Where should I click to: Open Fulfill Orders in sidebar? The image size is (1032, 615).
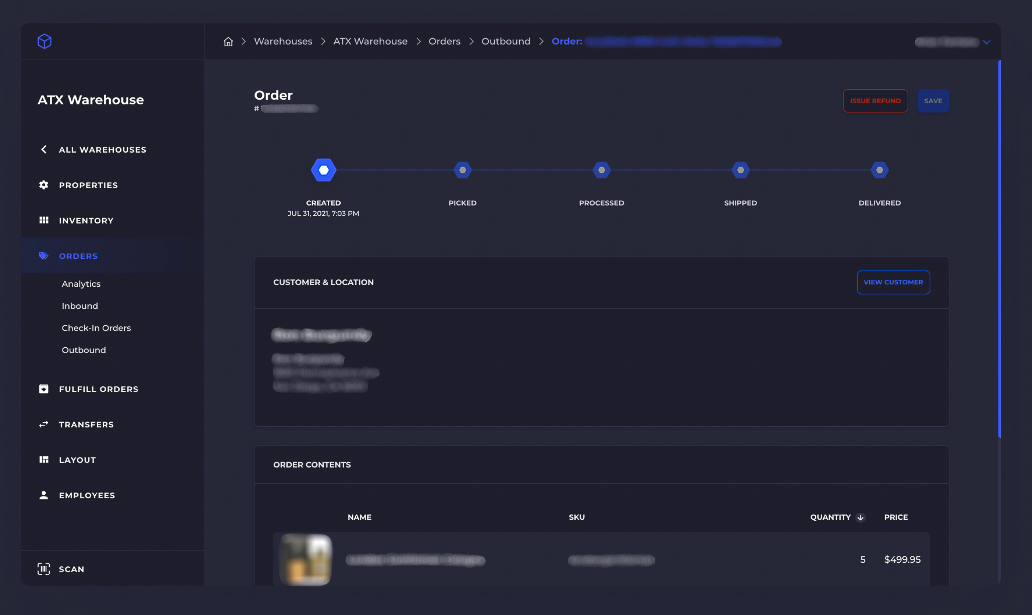(x=99, y=389)
